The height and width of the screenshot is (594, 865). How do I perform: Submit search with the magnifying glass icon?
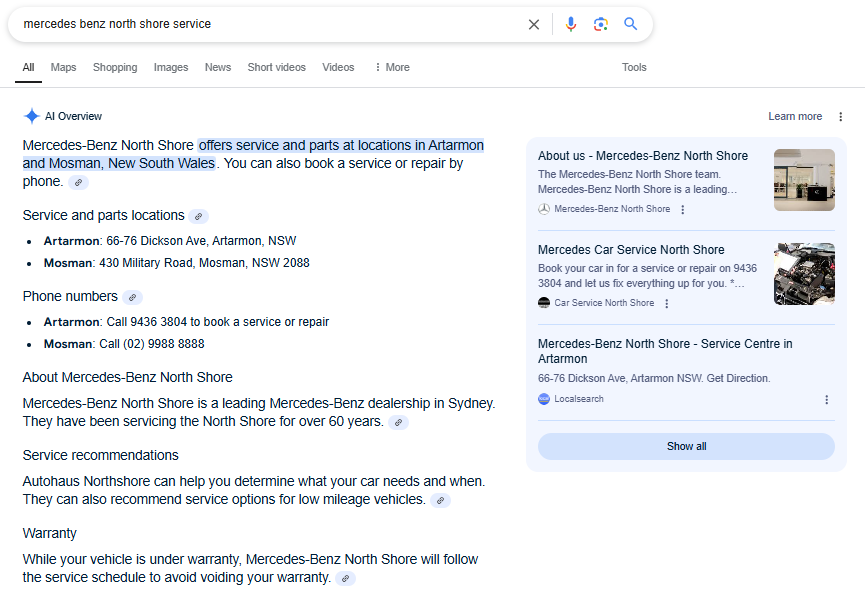(631, 24)
